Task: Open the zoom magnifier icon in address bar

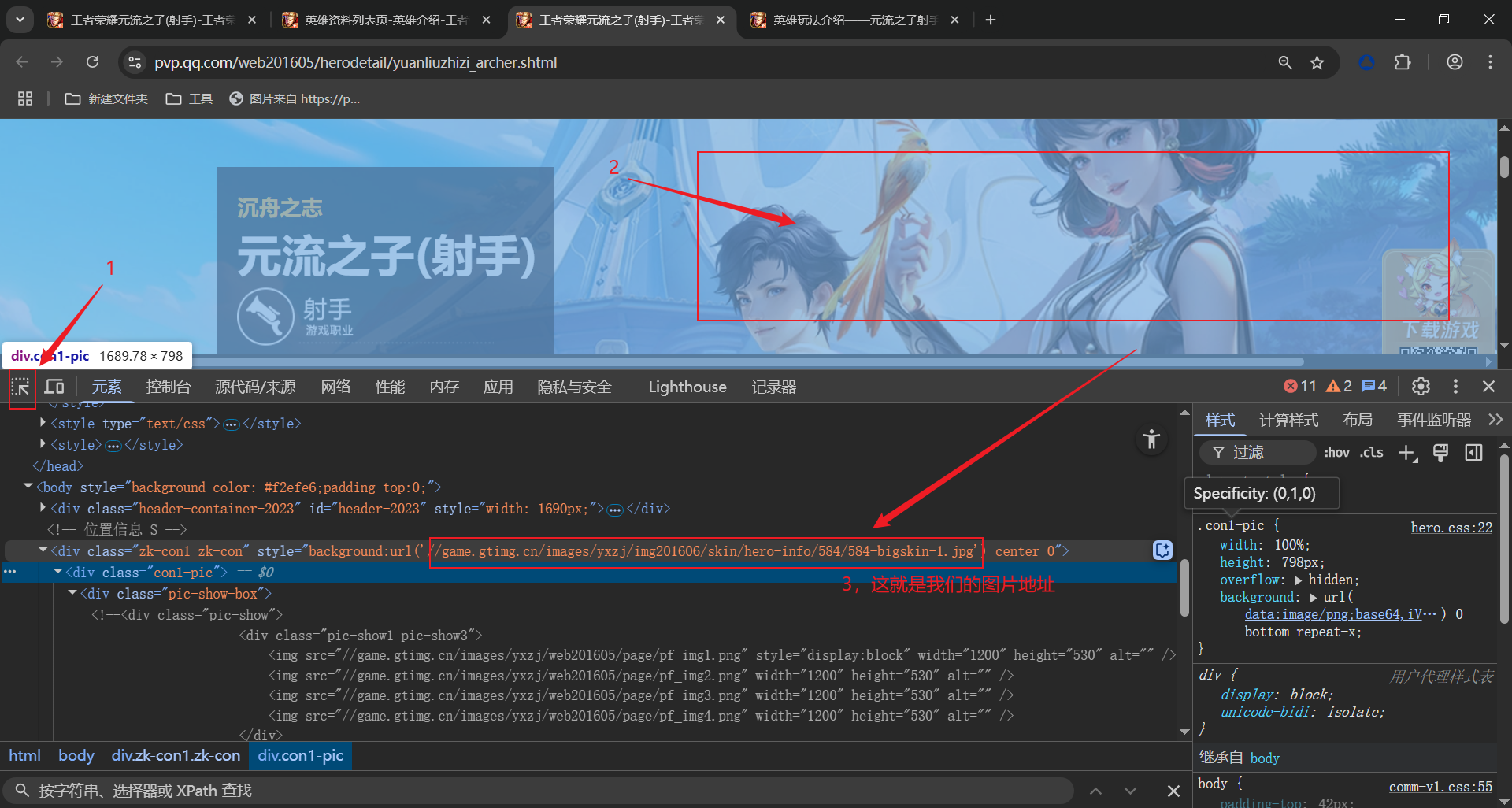Action: (x=1285, y=62)
